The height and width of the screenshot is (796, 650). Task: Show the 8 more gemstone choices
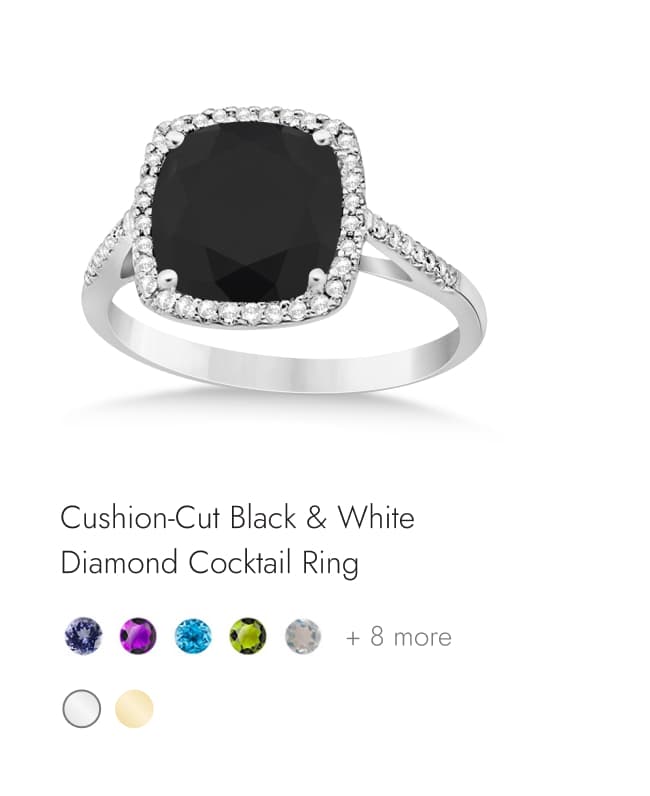pos(399,637)
